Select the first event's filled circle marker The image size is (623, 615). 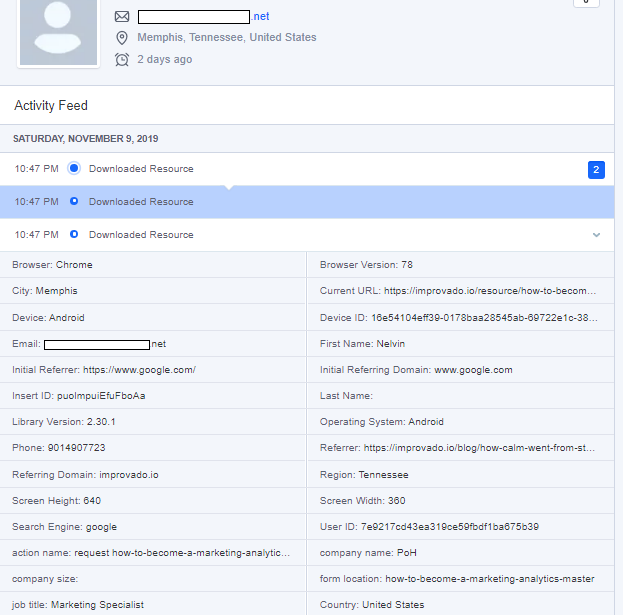(x=74, y=169)
